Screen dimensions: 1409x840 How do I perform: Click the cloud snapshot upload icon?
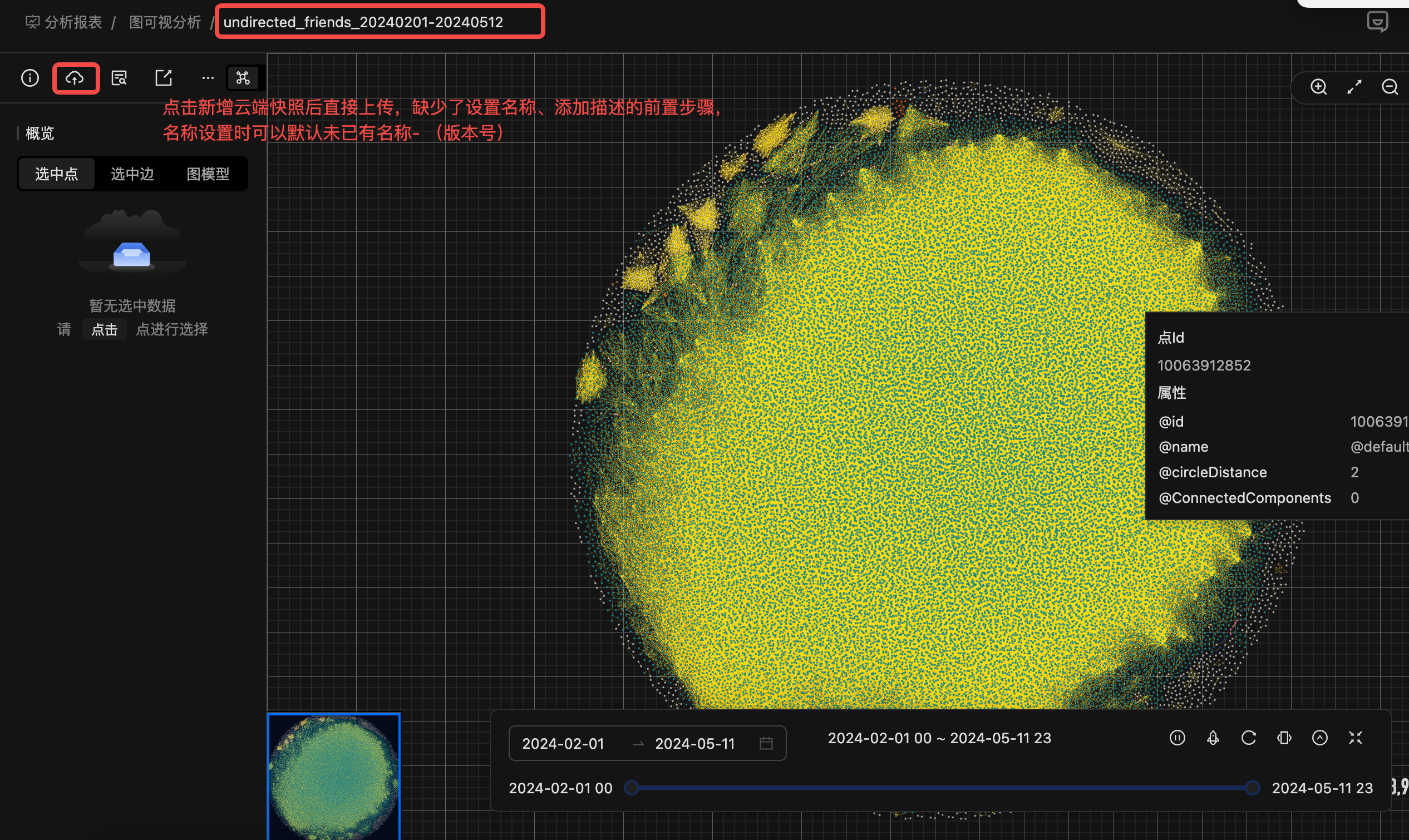click(x=75, y=77)
